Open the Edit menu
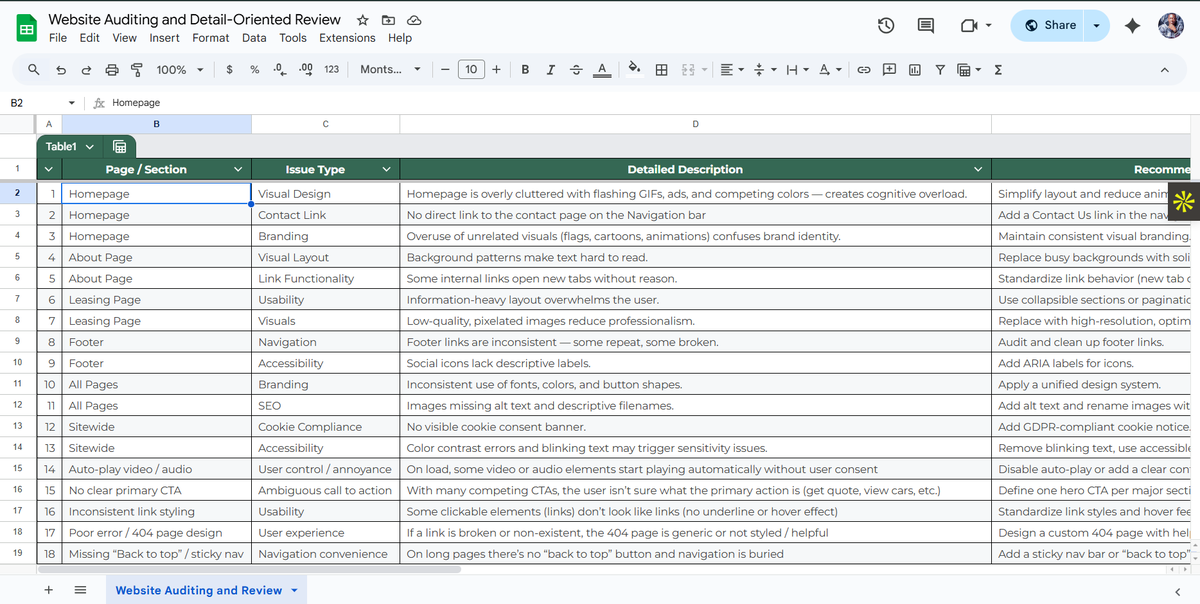Image resolution: width=1200 pixels, height=604 pixels. coord(90,38)
